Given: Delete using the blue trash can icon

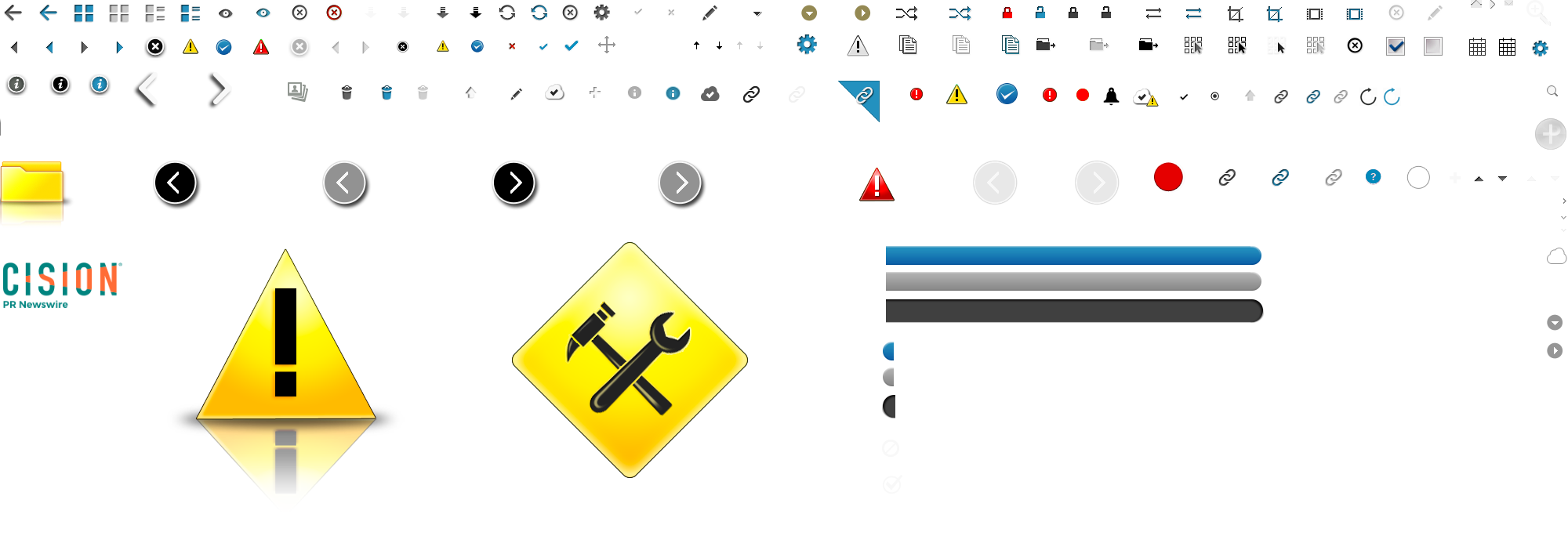Looking at the screenshot, I should coord(387,92).
